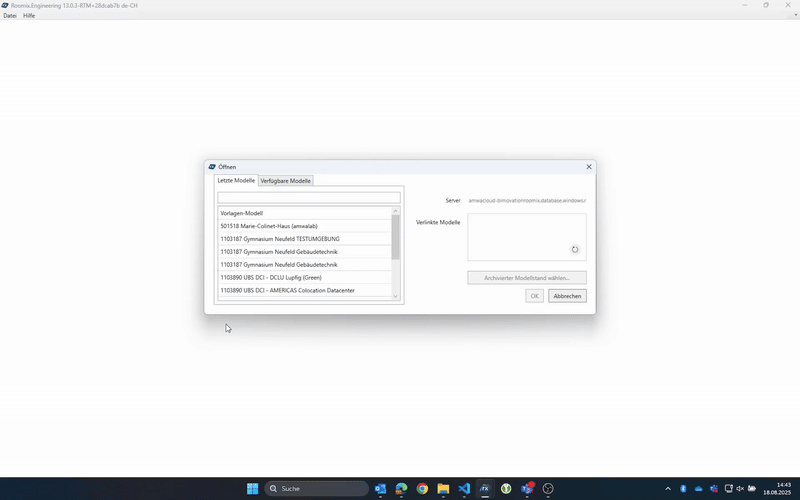Screen dimensions: 800x500
Task: Open Outlook from the taskbar
Action: coord(380,489)
